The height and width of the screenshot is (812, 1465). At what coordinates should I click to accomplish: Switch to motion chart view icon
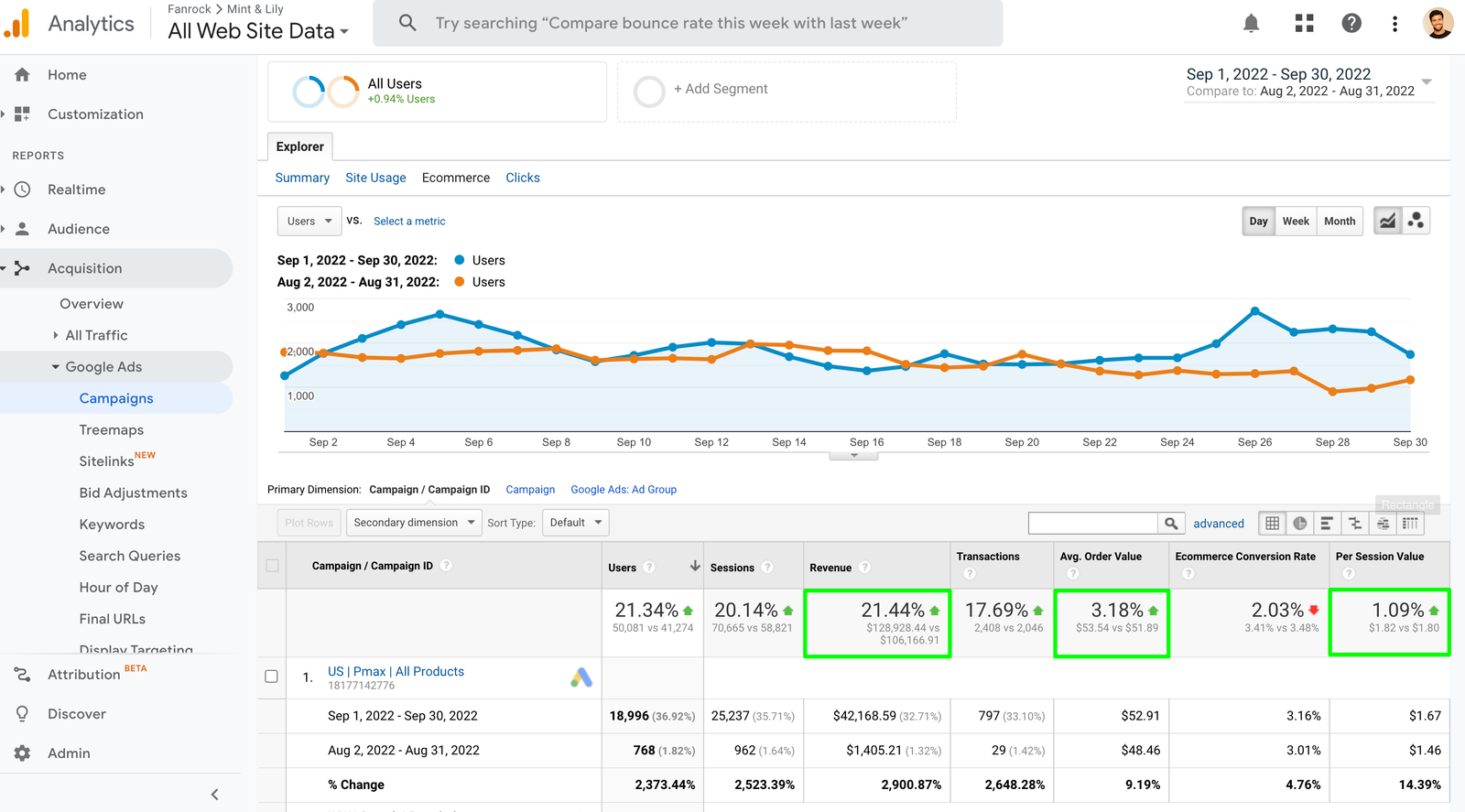(x=1416, y=221)
